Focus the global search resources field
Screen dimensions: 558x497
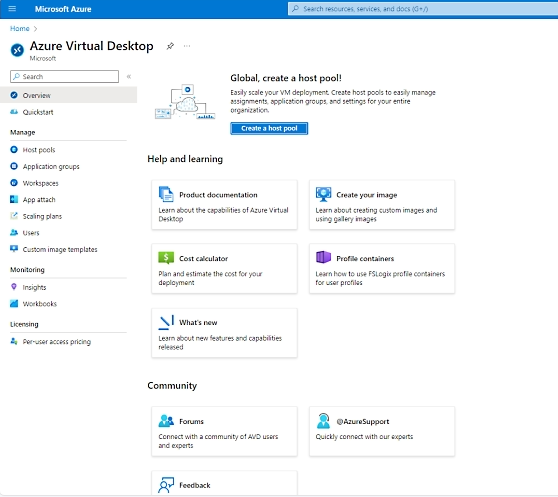423,9
